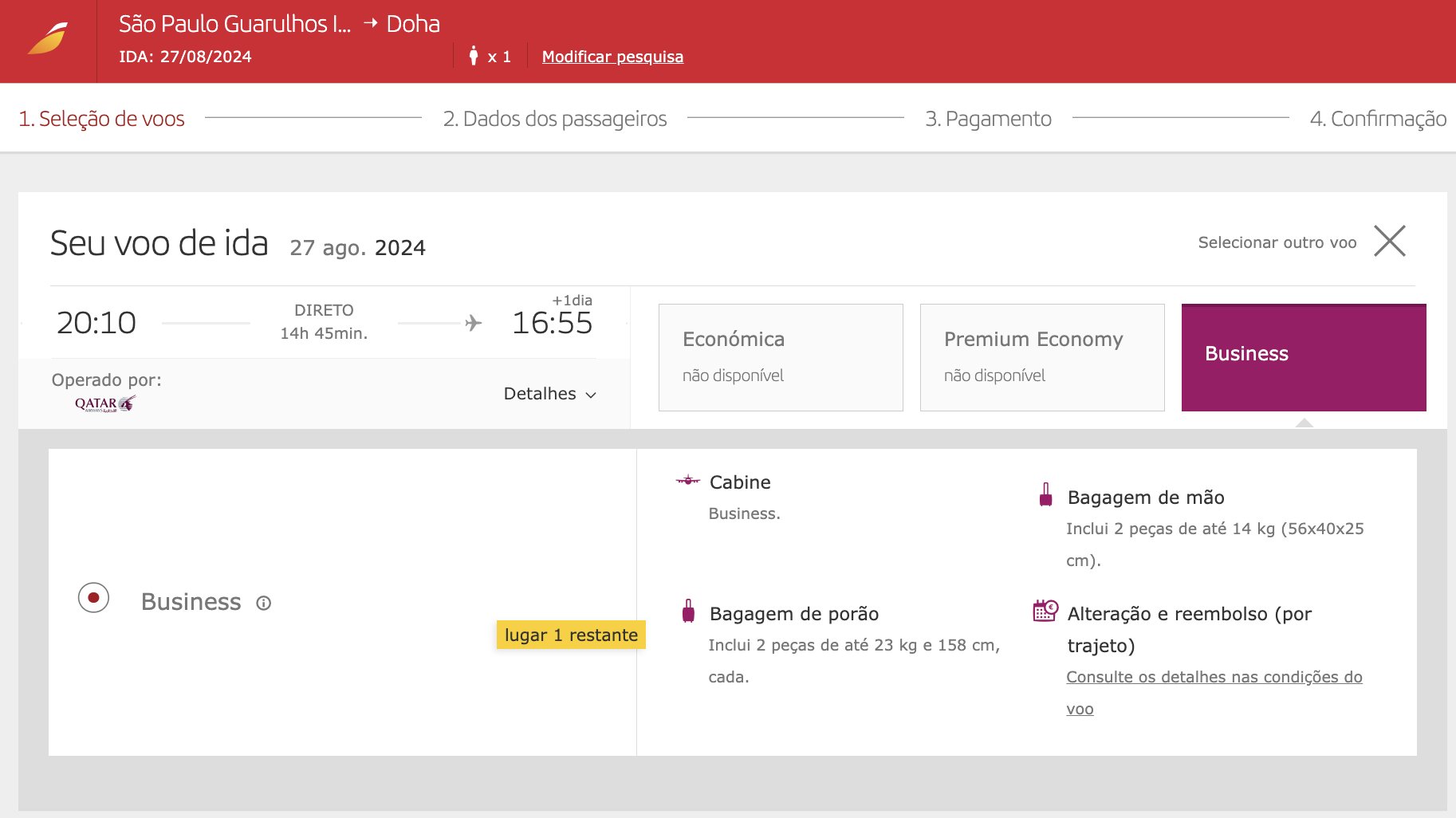Click 'Operado por:' label
Screen dimensions: 1456x818
coord(106,380)
